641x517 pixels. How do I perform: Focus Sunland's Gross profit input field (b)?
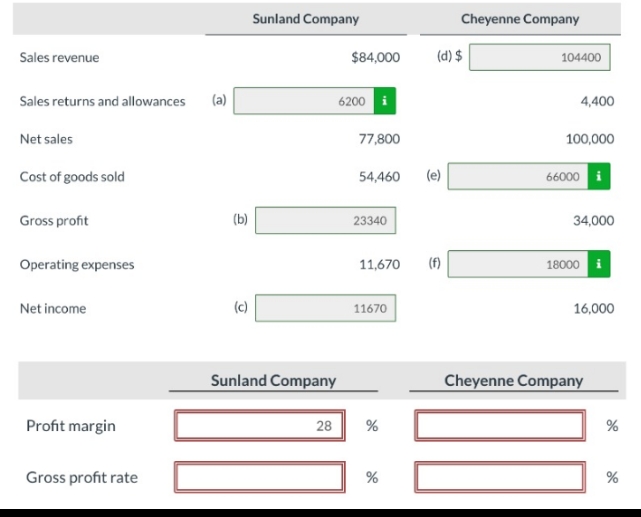tap(326, 221)
